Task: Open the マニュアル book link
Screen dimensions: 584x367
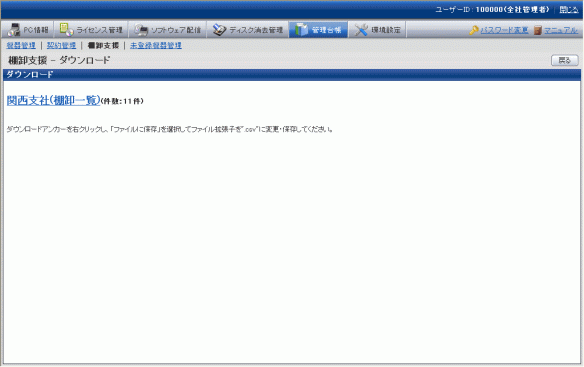Action: [556, 30]
